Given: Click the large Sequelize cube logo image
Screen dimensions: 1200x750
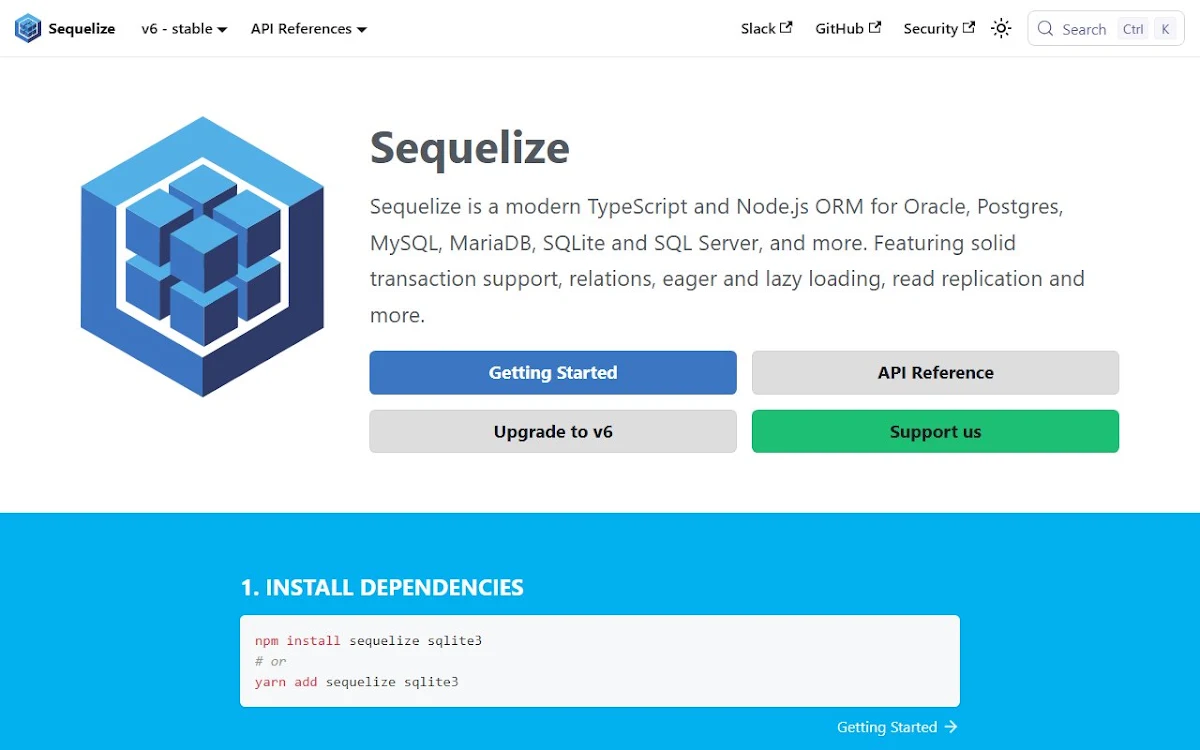Looking at the screenshot, I should (x=202, y=257).
